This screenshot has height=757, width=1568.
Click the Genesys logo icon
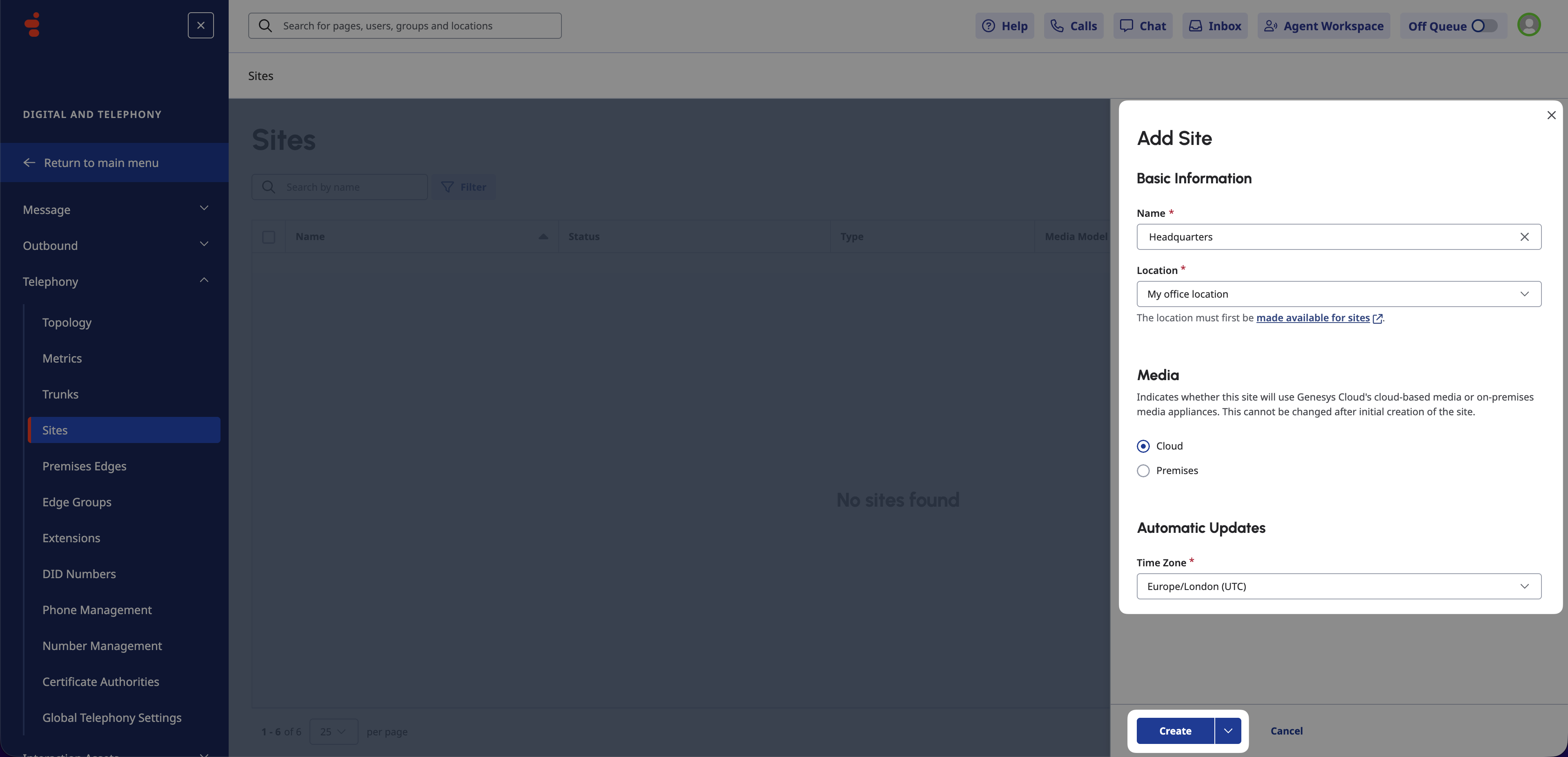tap(32, 25)
